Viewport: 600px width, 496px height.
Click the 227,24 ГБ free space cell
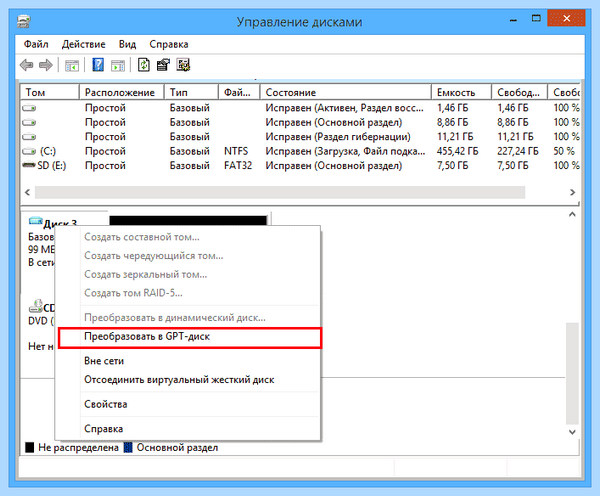click(518, 151)
